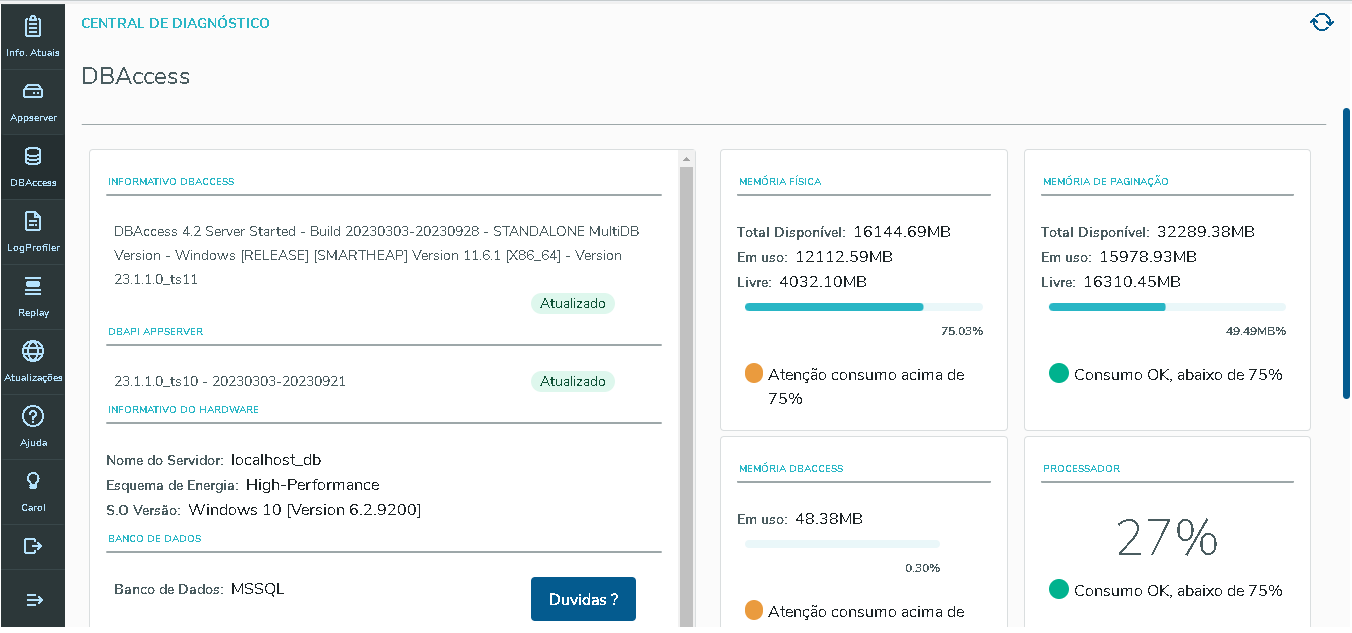Image resolution: width=1352 pixels, height=633 pixels.
Task: Click the 49.49MB% label
Action: (1256, 331)
